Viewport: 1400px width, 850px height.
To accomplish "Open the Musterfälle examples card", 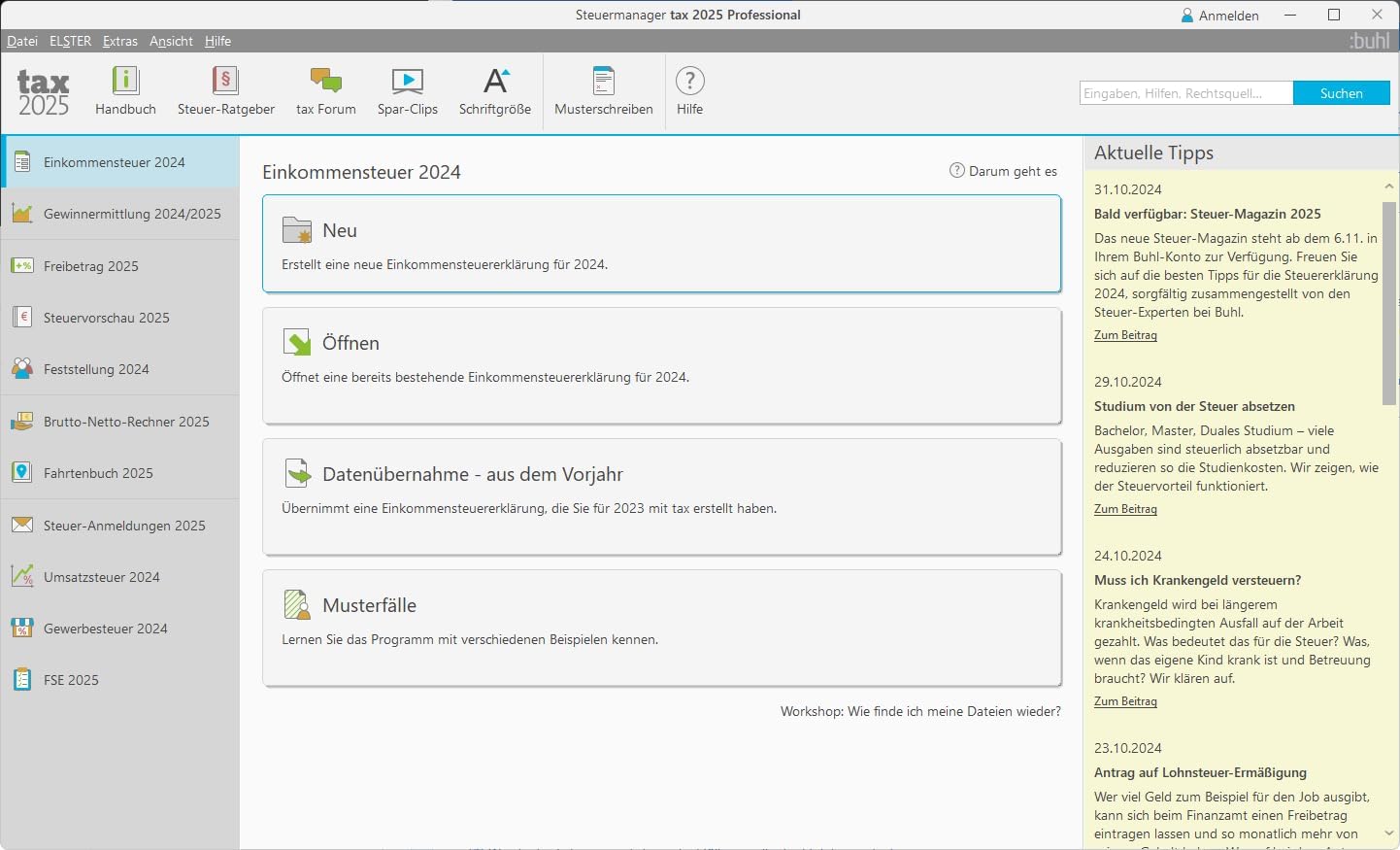I will pyautogui.click(x=662, y=629).
